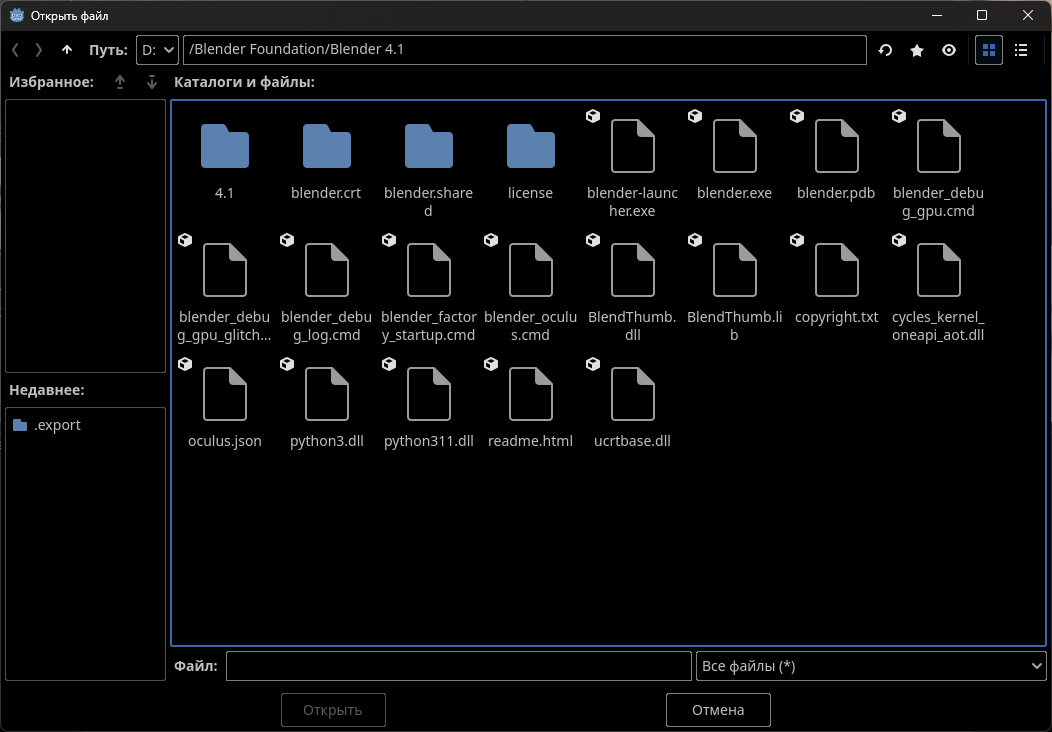
Task: Click the path input field
Action: tap(525, 50)
